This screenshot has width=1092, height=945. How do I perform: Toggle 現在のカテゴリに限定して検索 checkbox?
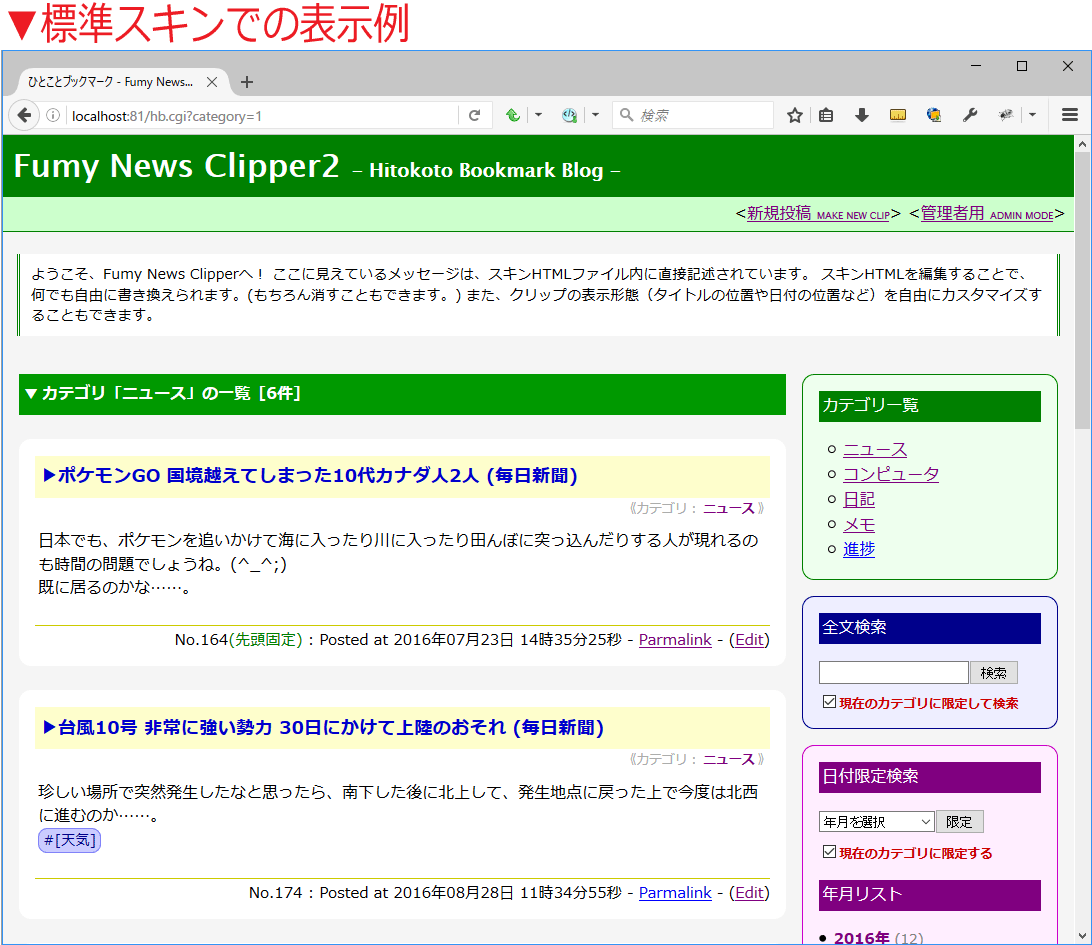point(829,701)
